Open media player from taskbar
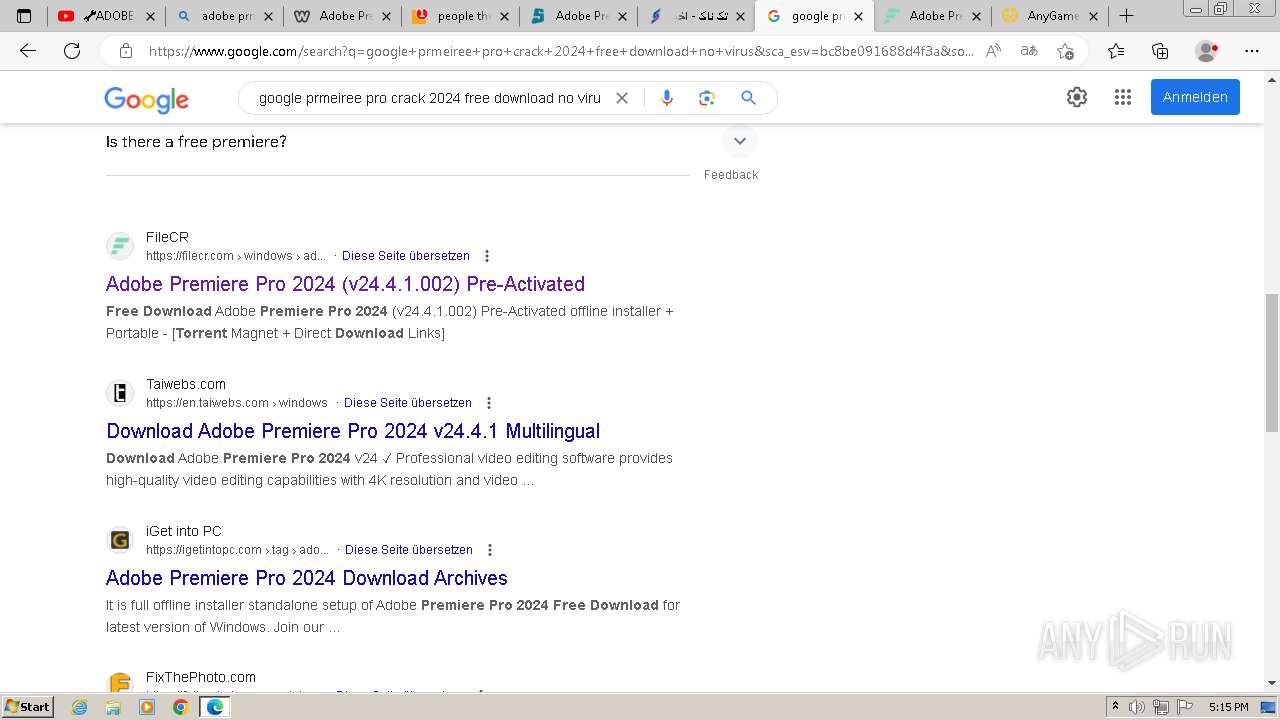 [147, 707]
